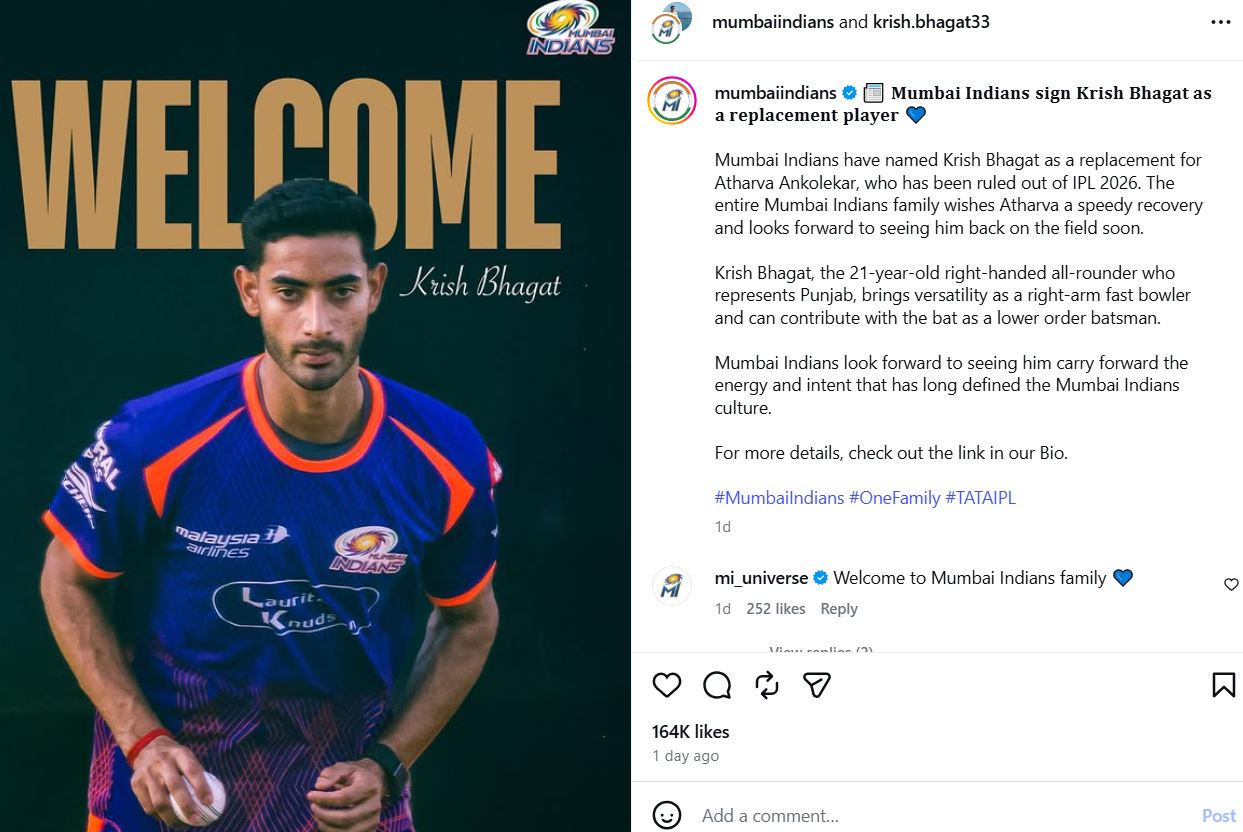Like the post with the heart icon

(x=667, y=685)
